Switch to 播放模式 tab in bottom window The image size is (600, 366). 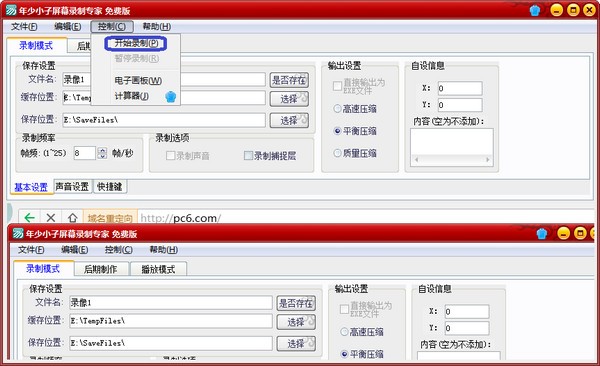point(158,269)
